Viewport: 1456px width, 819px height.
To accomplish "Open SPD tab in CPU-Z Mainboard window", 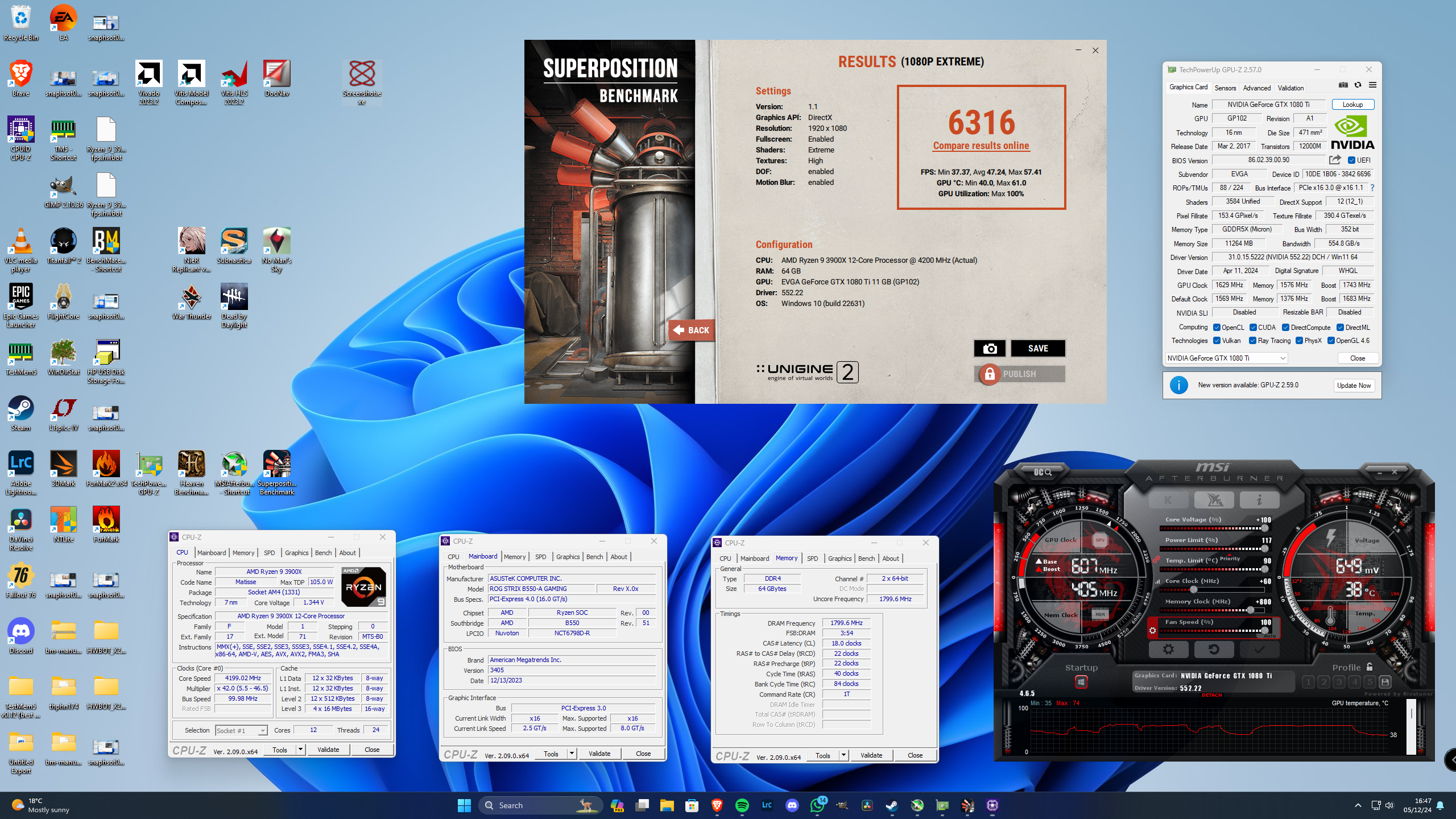I will click(x=540, y=557).
